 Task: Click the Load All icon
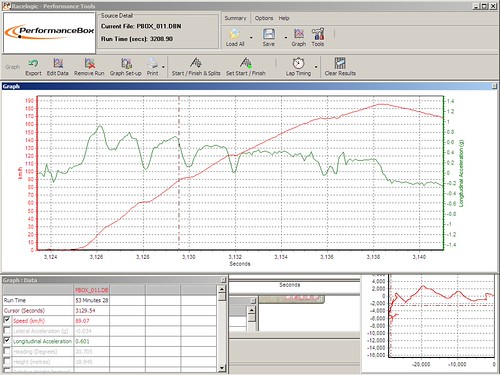click(235, 34)
